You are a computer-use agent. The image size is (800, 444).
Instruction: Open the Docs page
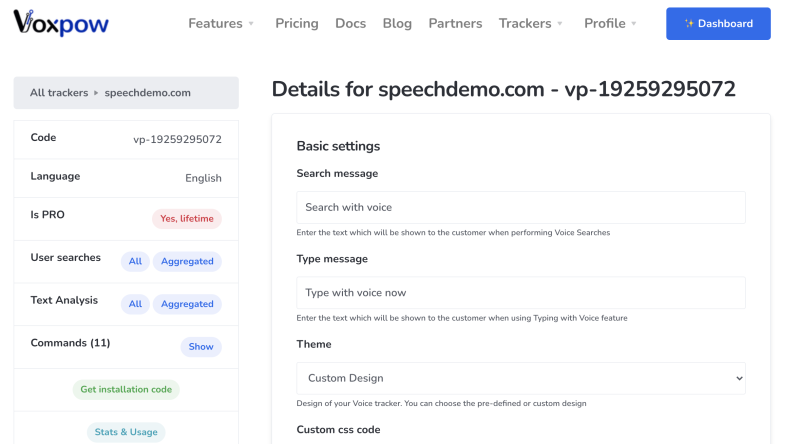(351, 23)
